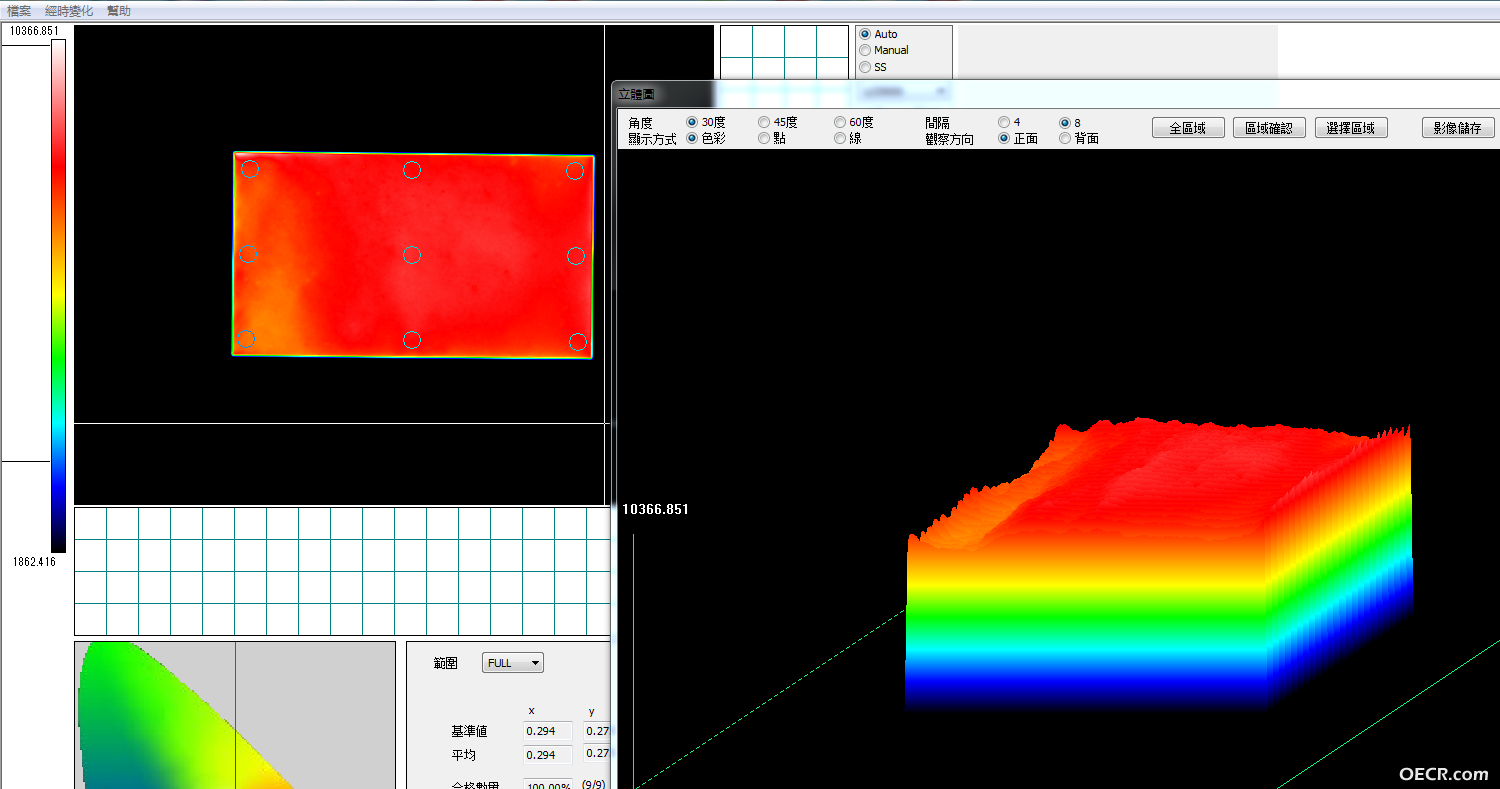Click the vertical luminance color scale bar
This screenshot has width=1500, height=789.
tap(58, 295)
